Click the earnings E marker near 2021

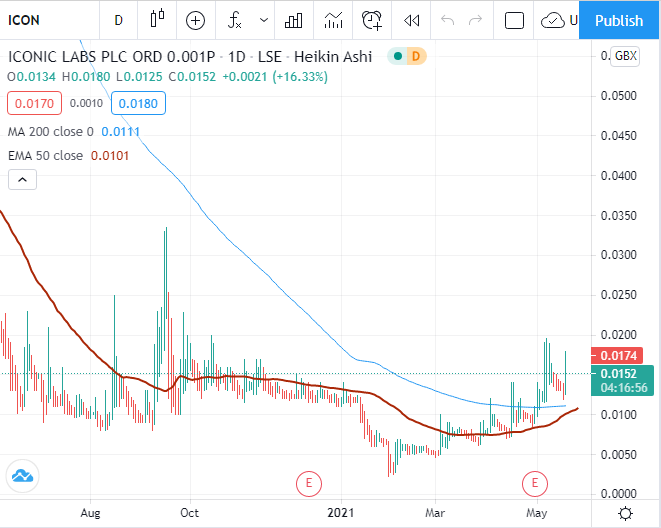tap(309, 483)
